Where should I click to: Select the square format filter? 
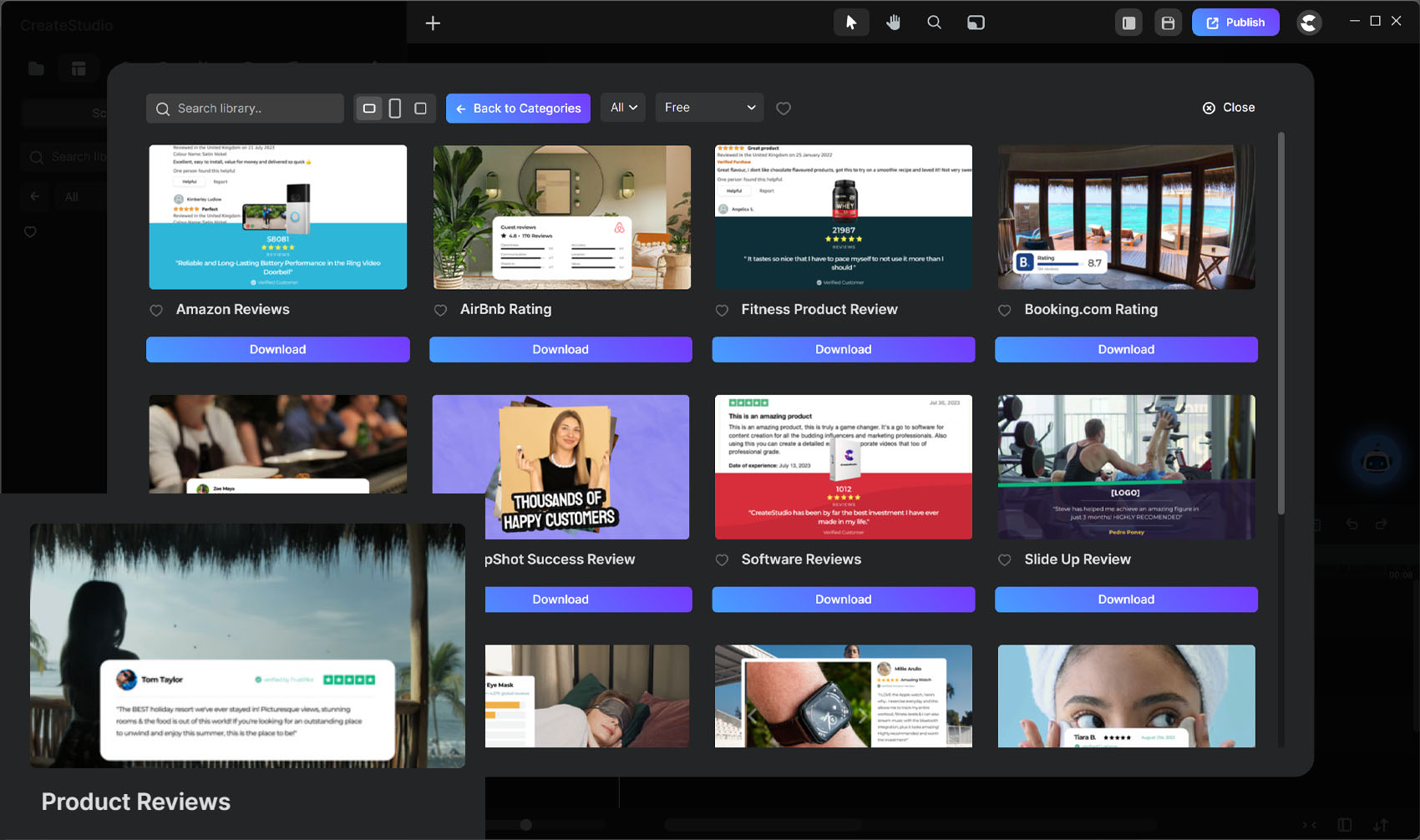pos(420,109)
